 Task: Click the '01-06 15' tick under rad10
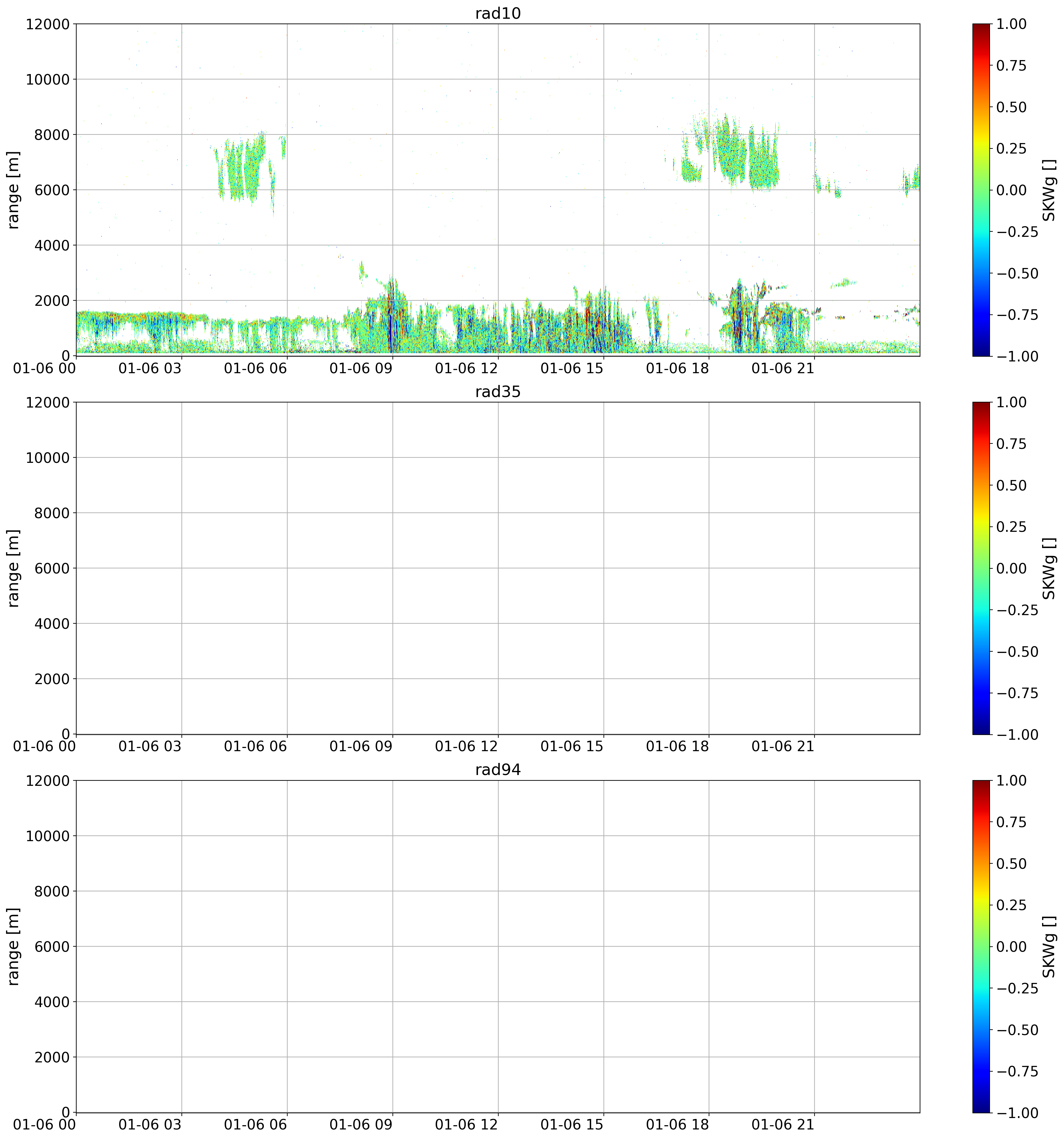[x=572, y=368]
